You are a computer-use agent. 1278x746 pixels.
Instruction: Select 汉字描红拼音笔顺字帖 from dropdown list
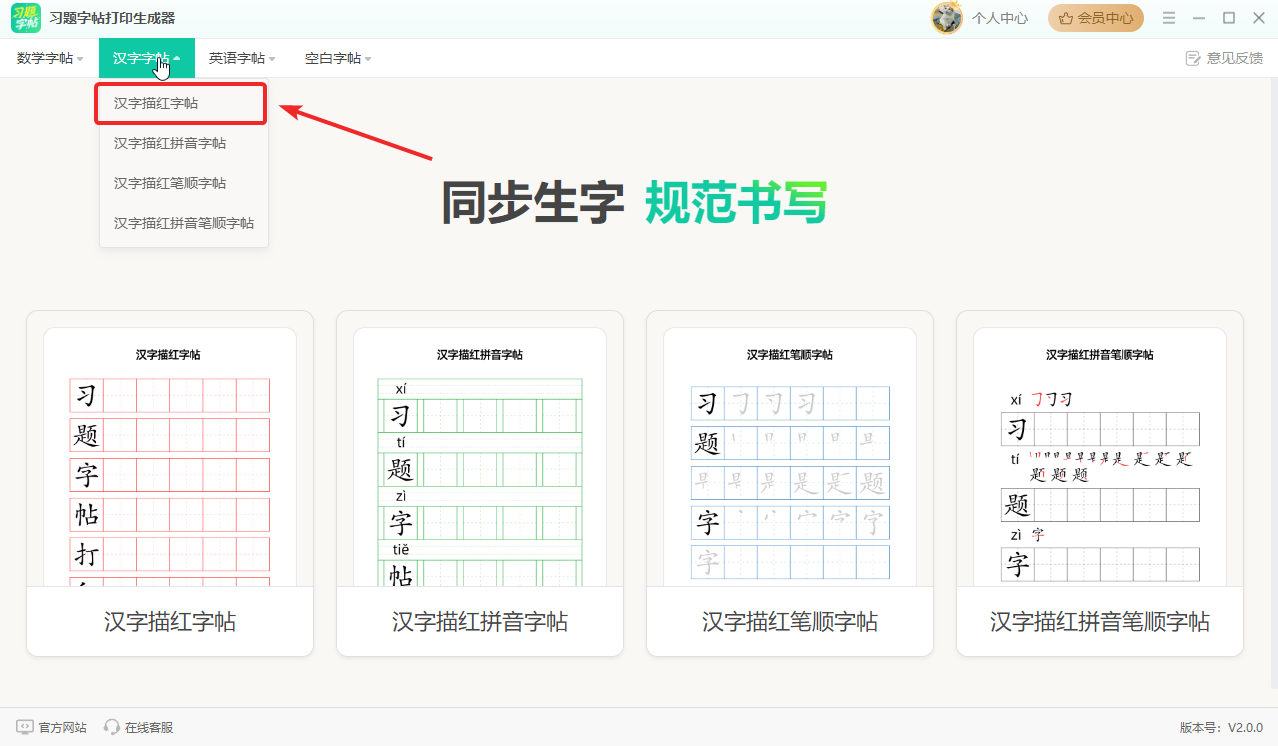(x=184, y=223)
